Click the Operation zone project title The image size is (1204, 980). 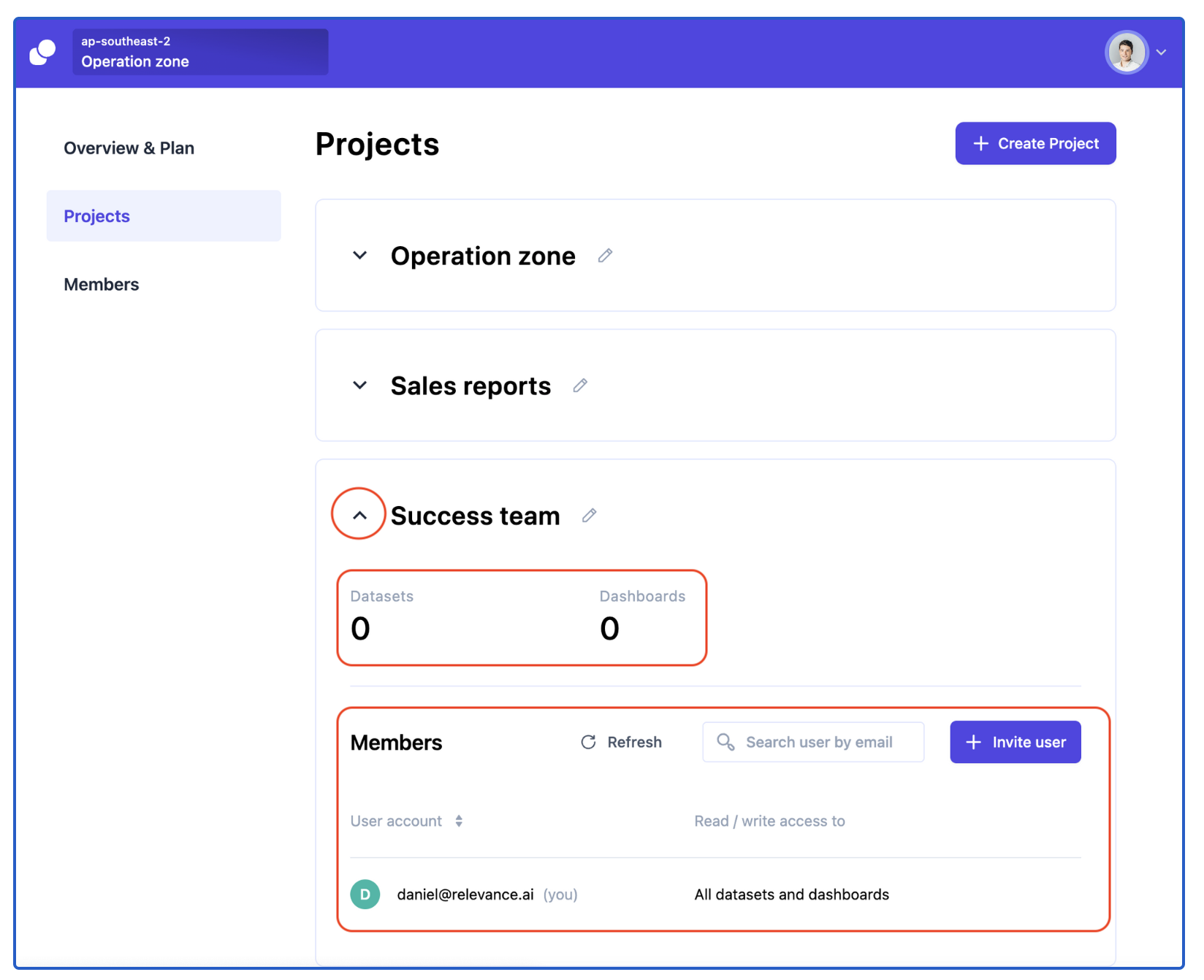[x=483, y=256]
